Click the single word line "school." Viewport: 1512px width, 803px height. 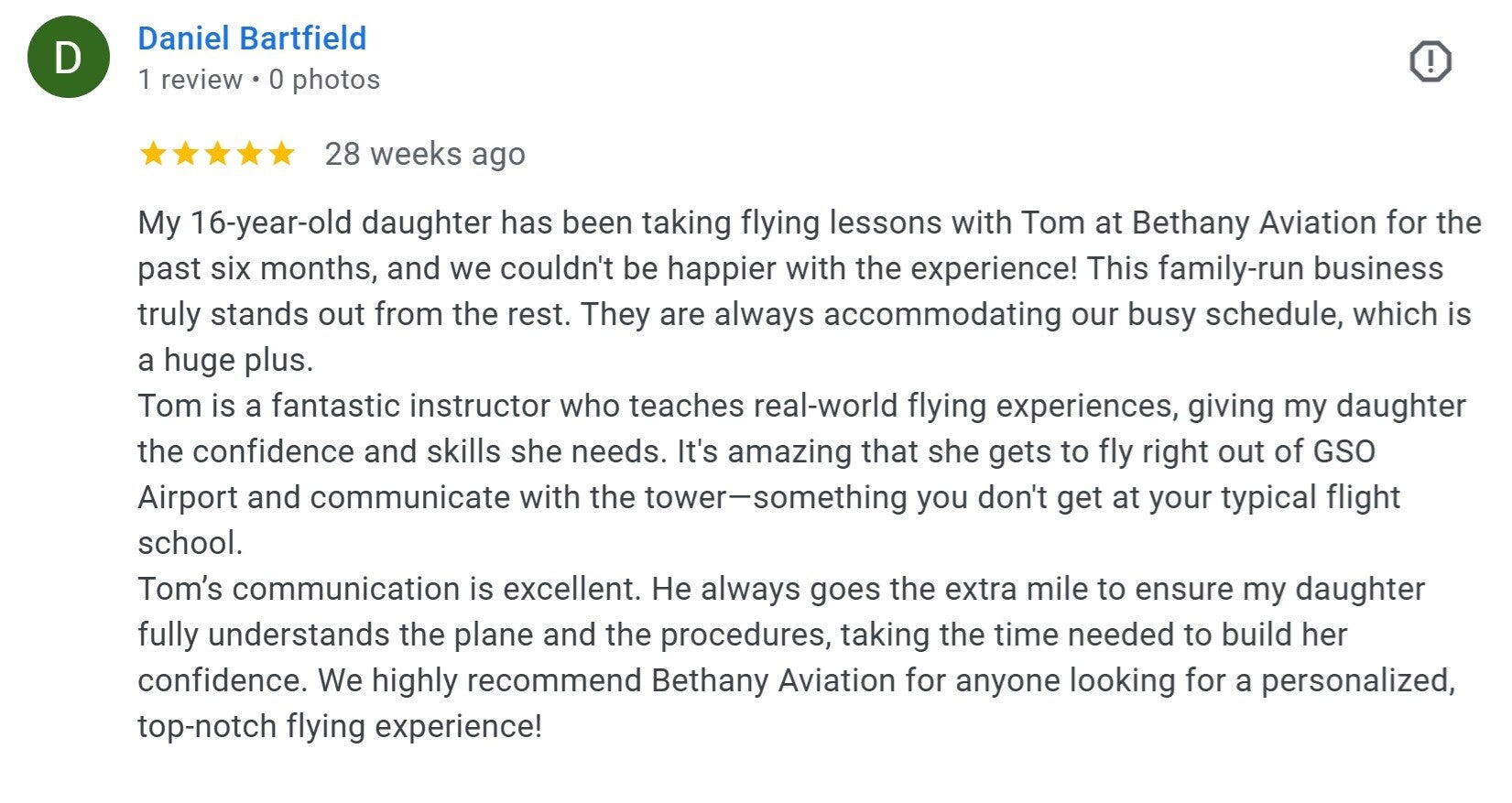point(190,544)
